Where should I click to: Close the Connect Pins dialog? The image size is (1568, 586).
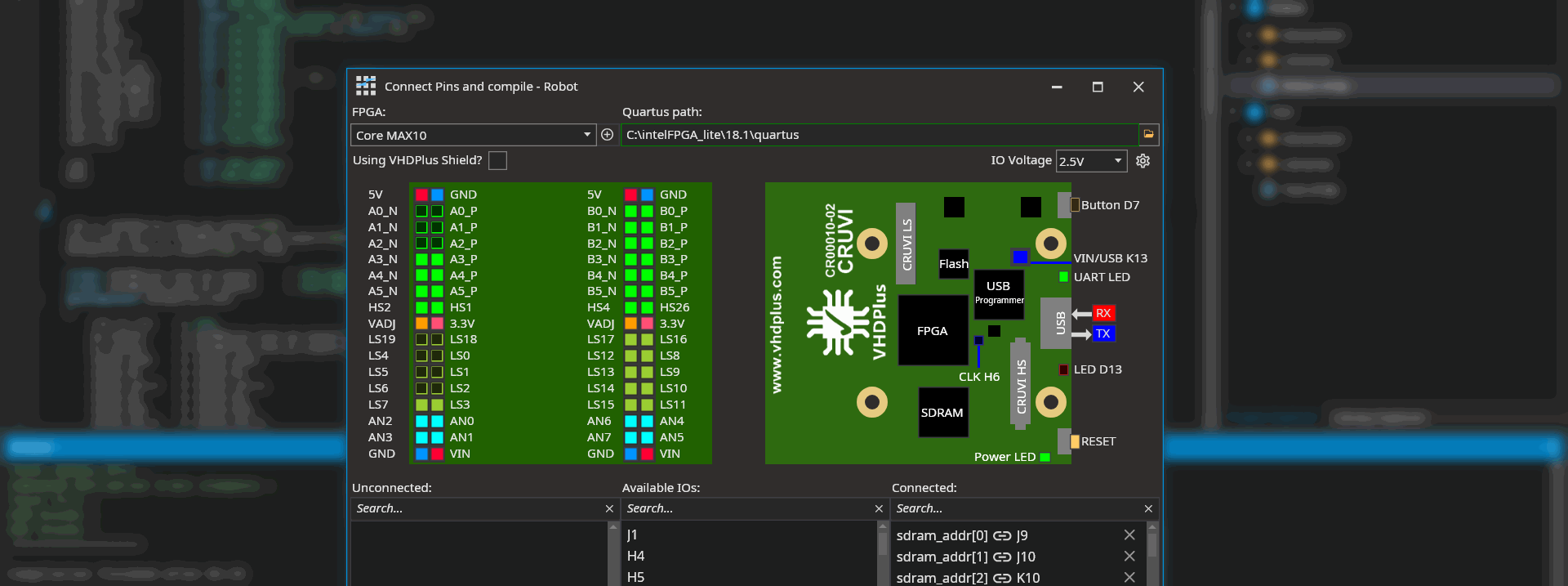pos(1138,87)
